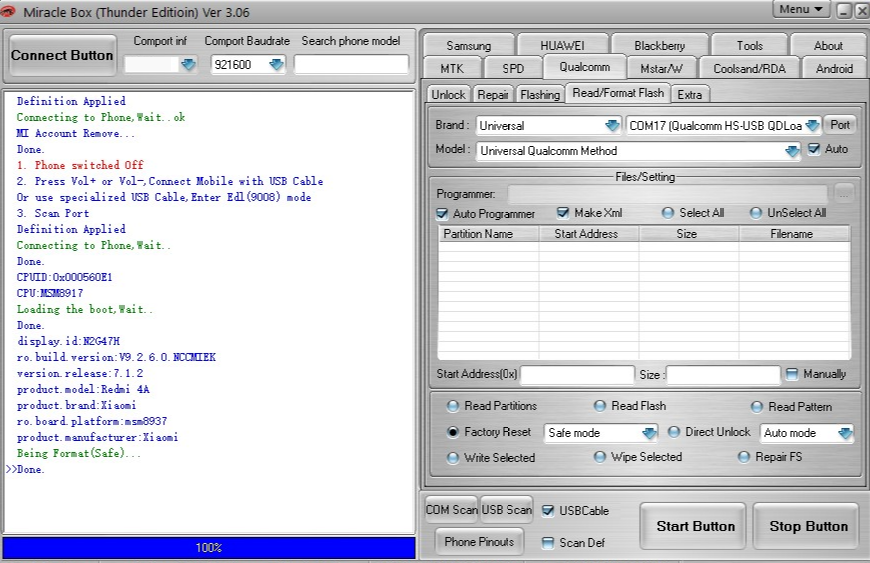Click the Start Address(0x) input field
Viewport: 870px width, 563px height.
point(577,375)
